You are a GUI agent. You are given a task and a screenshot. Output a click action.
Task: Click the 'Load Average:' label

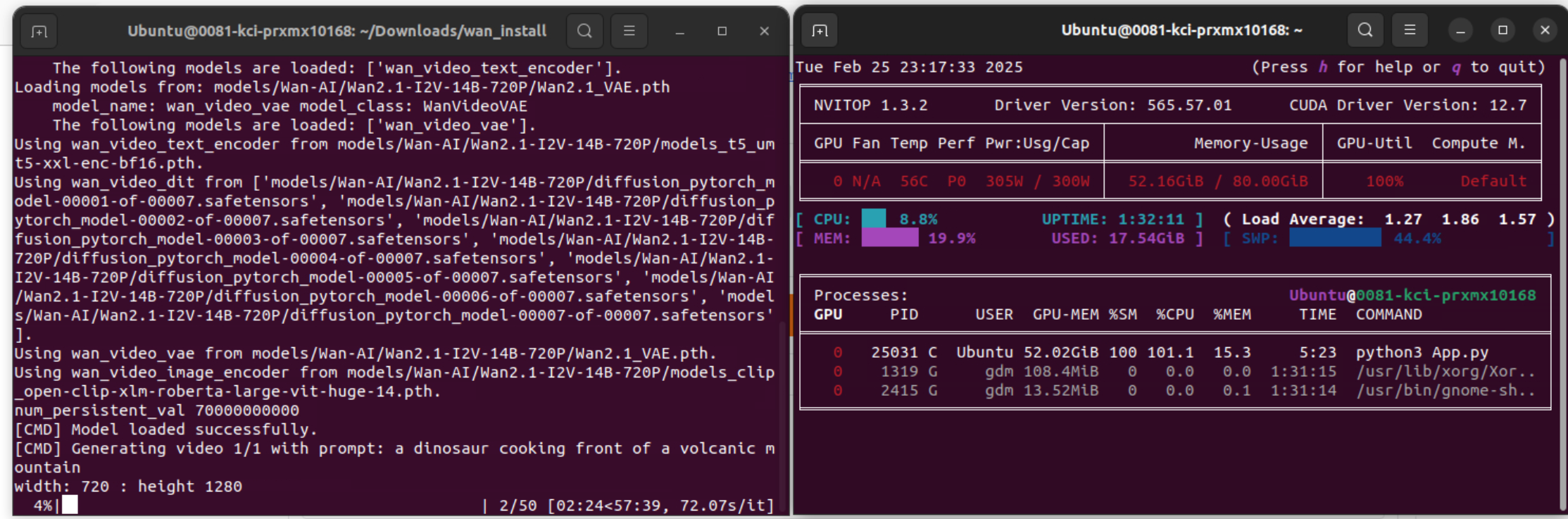pos(1303,219)
